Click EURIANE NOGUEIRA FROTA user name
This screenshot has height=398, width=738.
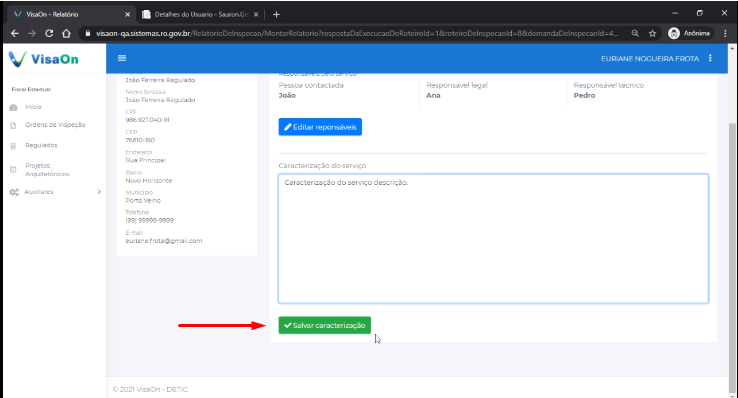tap(650, 59)
